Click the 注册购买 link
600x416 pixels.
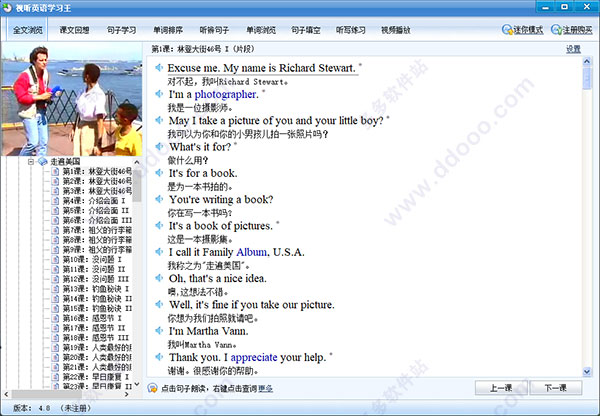[577, 30]
